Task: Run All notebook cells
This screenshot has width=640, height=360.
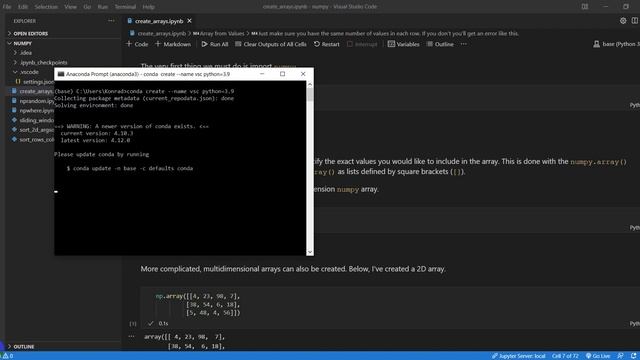Action: [215, 44]
